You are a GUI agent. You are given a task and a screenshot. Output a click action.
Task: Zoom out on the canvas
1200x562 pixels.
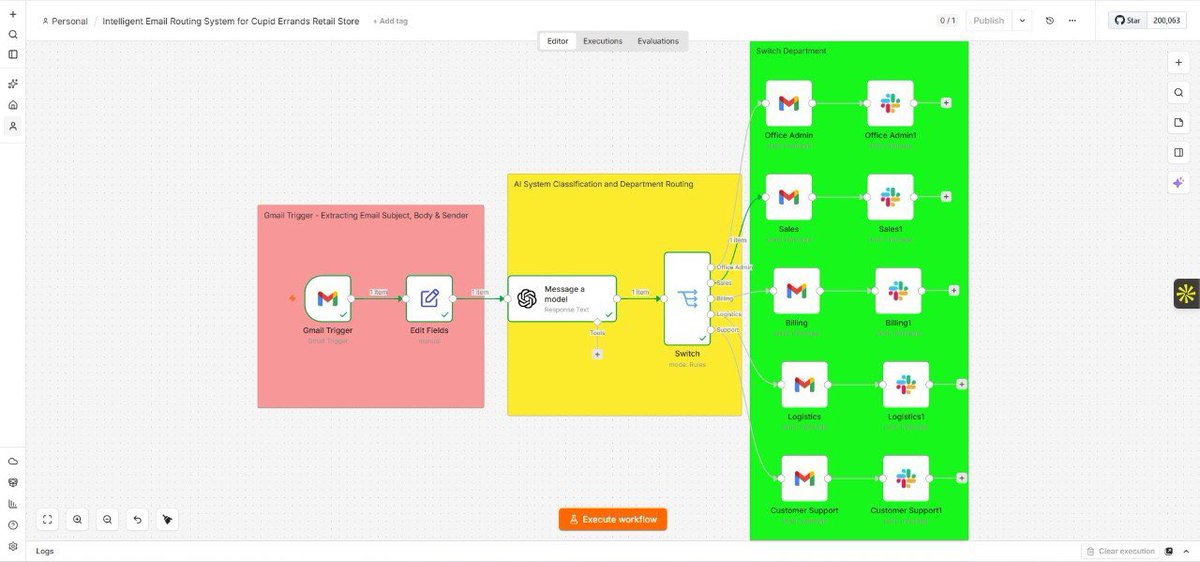pos(107,519)
